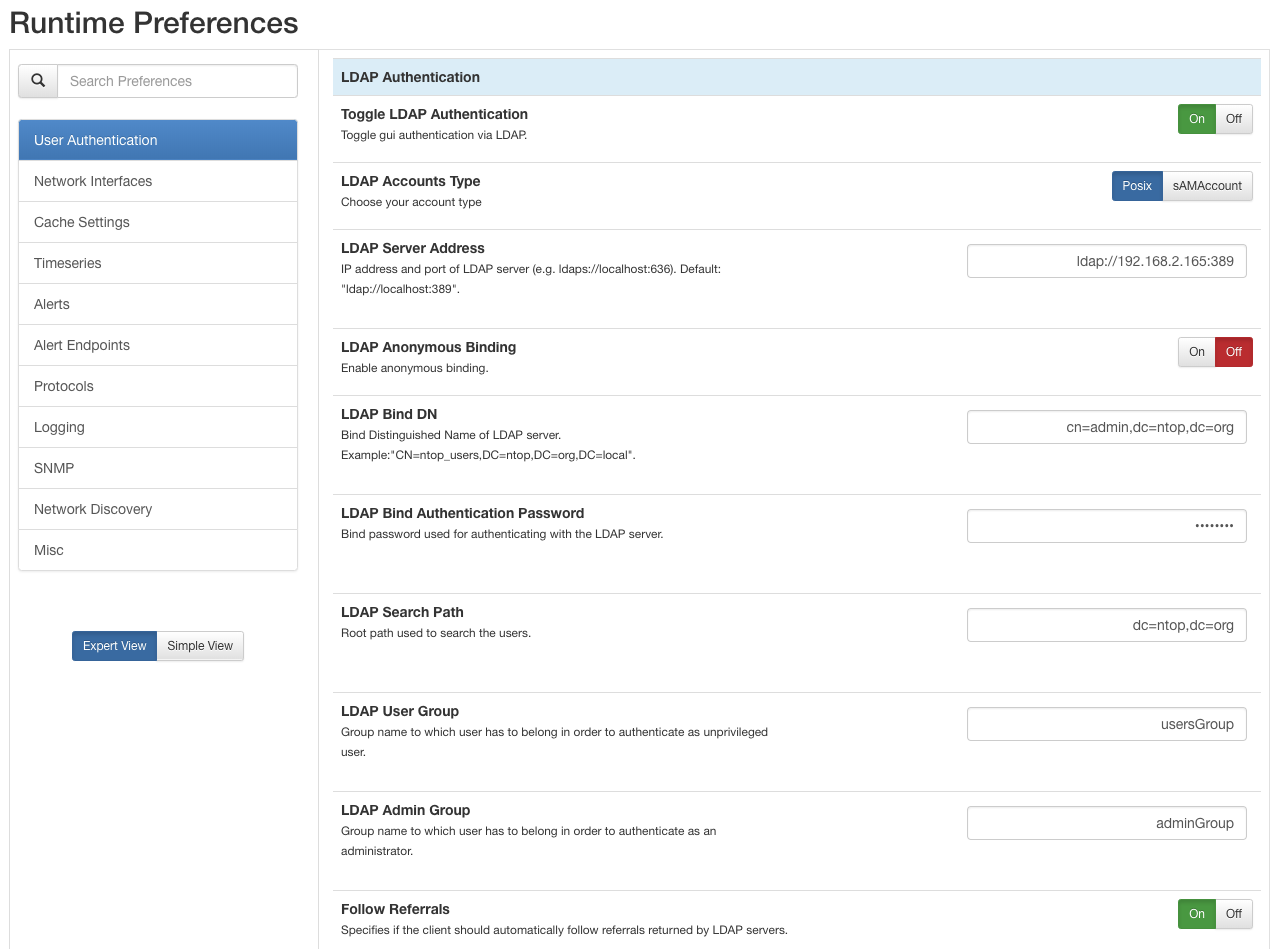Screen dimensions: 1278x949
Task: Open User Authentication preferences
Action: coord(158,140)
